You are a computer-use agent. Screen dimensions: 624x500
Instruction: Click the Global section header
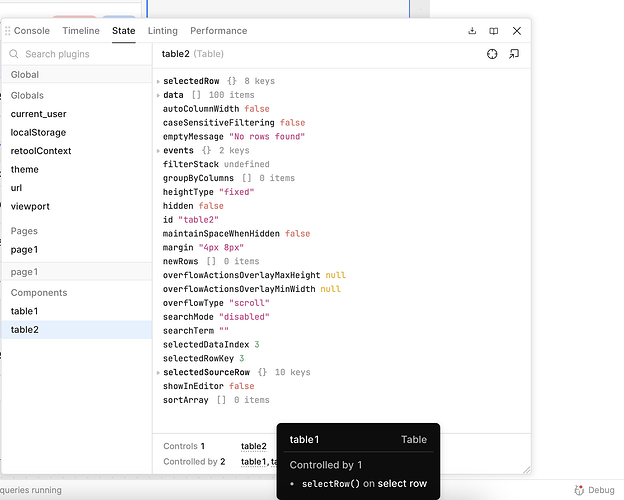pos(77,74)
